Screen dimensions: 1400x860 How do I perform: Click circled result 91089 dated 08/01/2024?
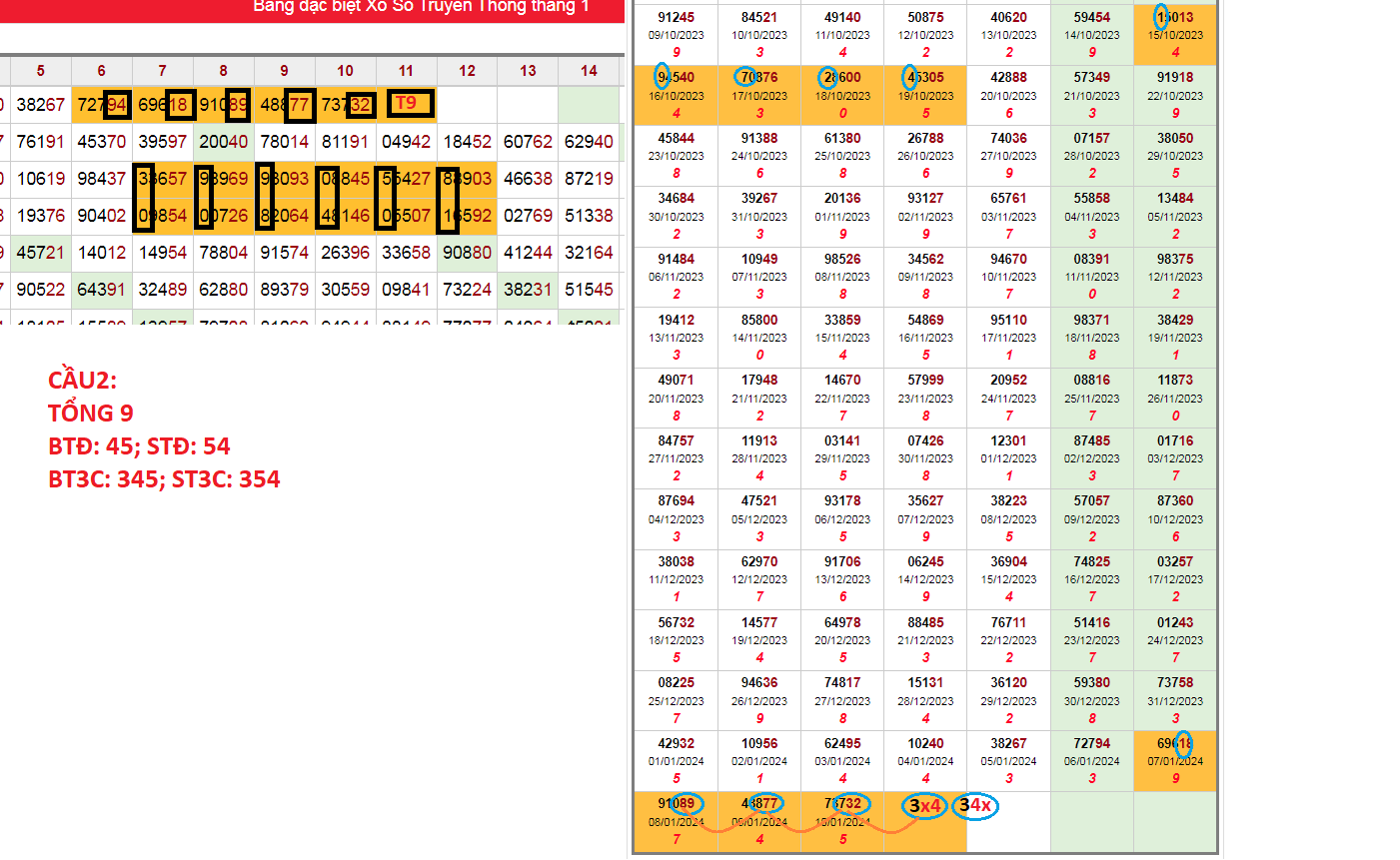click(677, 820)
